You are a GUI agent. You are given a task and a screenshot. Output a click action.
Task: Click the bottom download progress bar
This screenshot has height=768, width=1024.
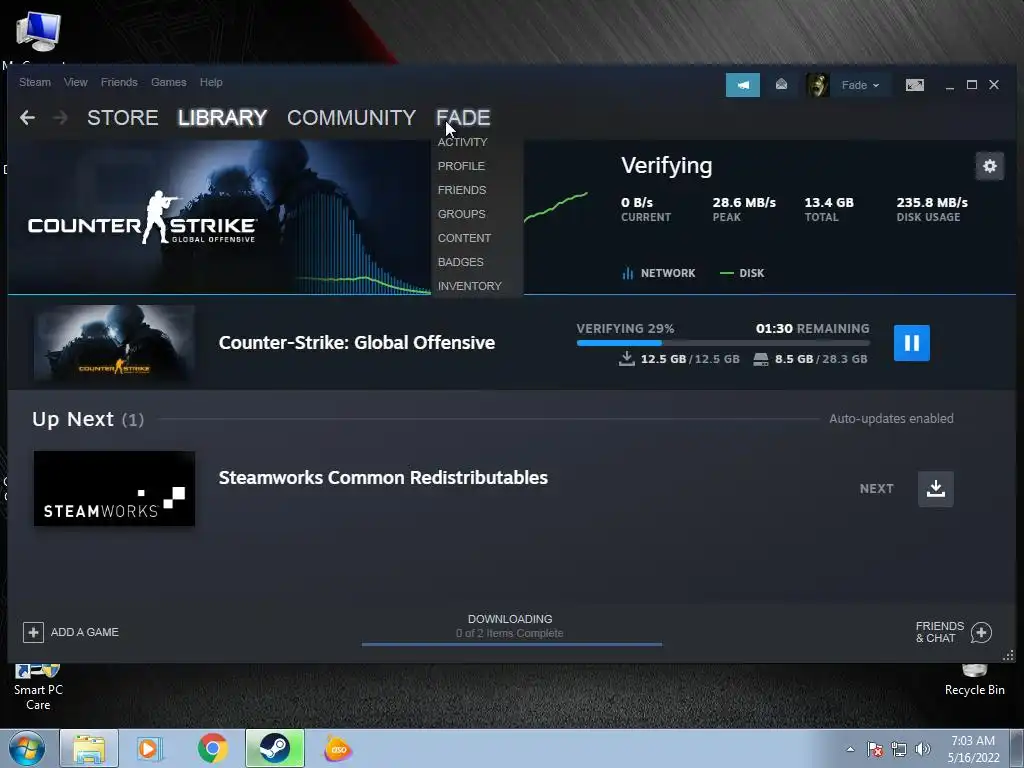coord(512,645)
